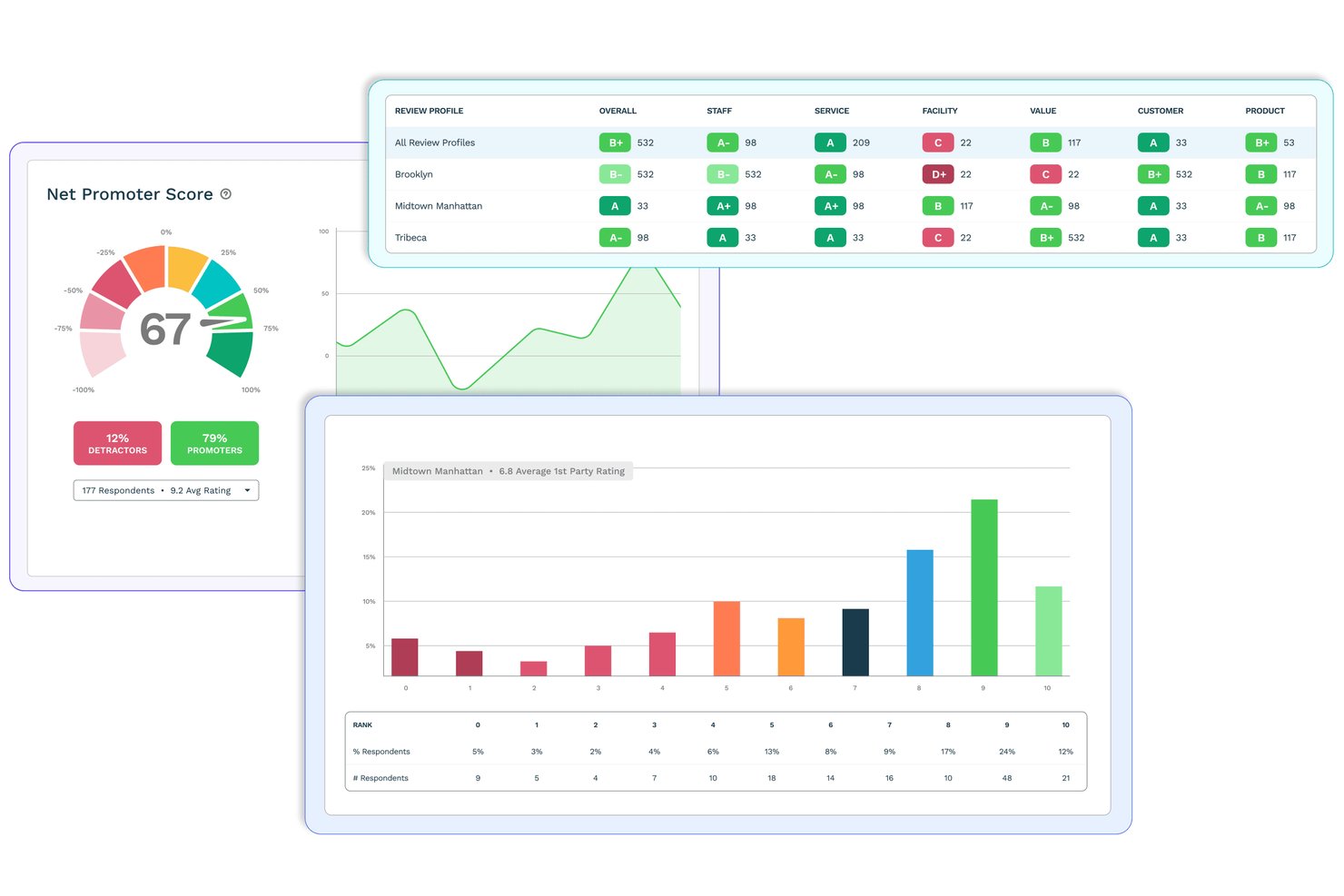Click the B- Overall badge in the Brooklyn row
1344x896 pixels.
pyautogui.click(x=615, y=174)
